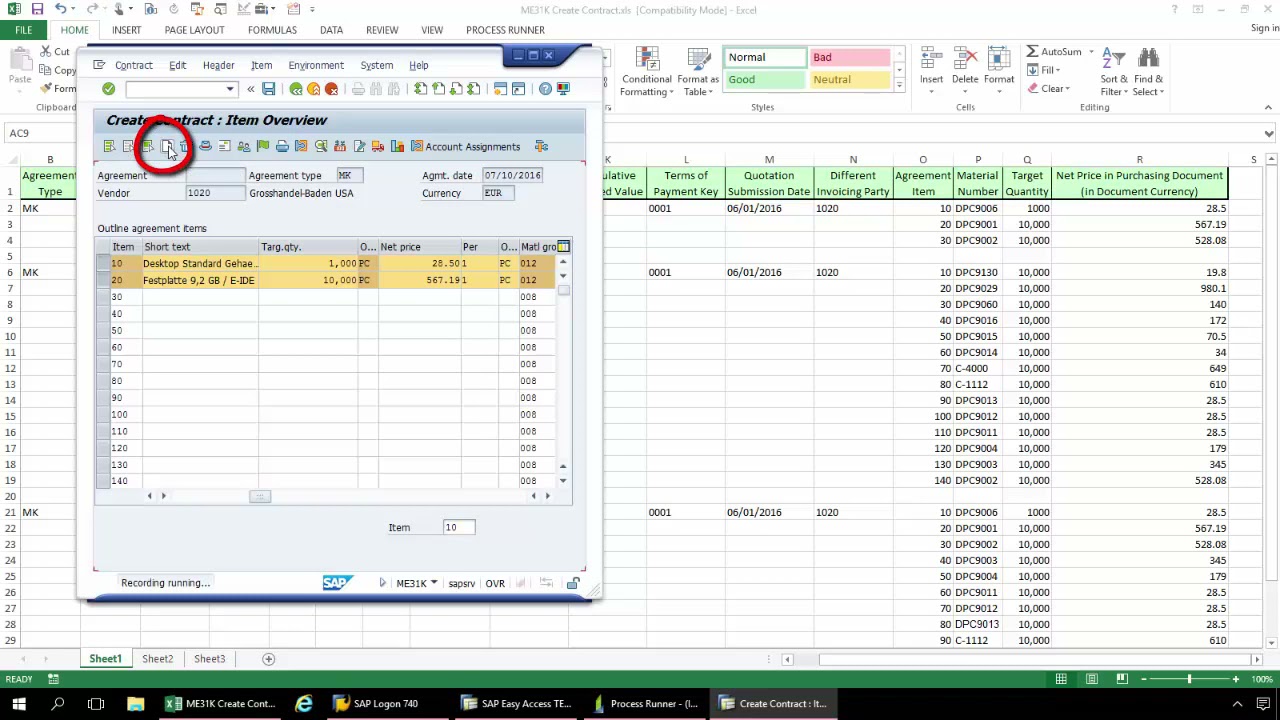Select row selector for item 60
Viewport: 1280px width, 720px height.
[x=103, y=347]
